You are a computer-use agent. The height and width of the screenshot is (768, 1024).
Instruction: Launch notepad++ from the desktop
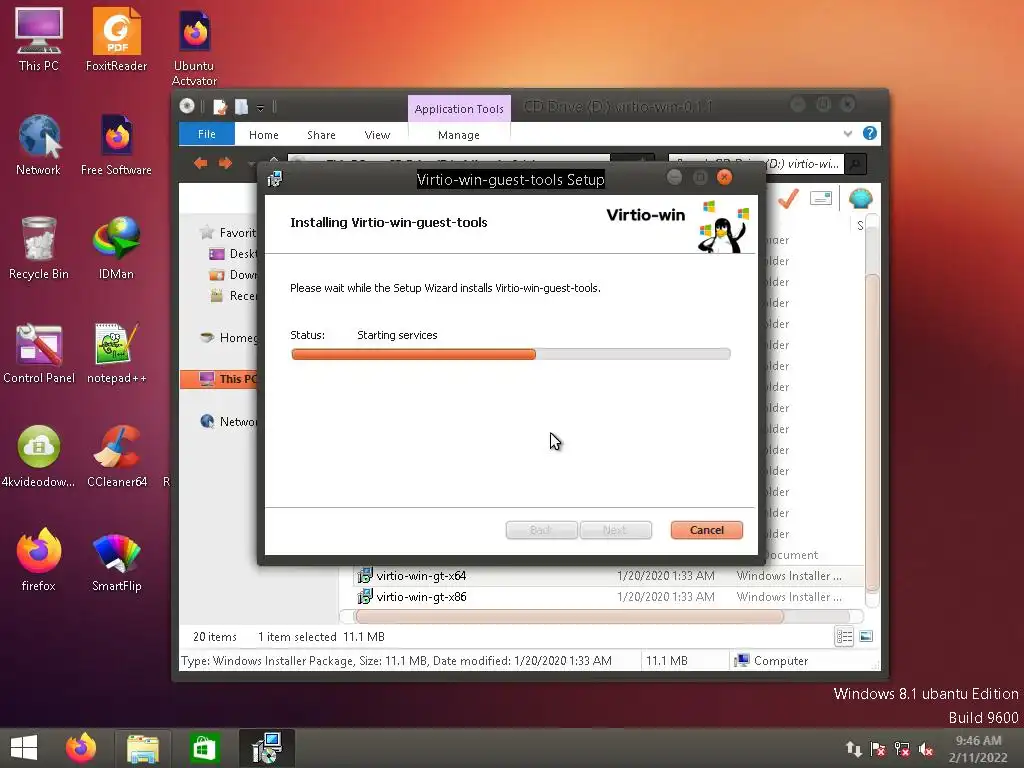pos(116,353)
